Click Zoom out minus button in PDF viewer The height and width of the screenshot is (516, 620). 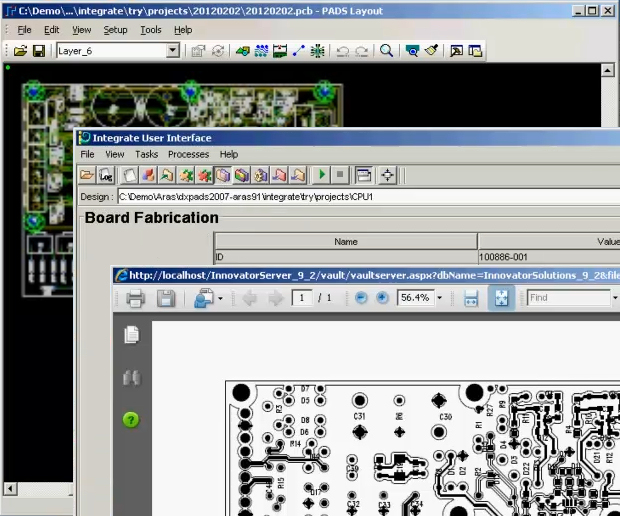click(x=361, y=298)
